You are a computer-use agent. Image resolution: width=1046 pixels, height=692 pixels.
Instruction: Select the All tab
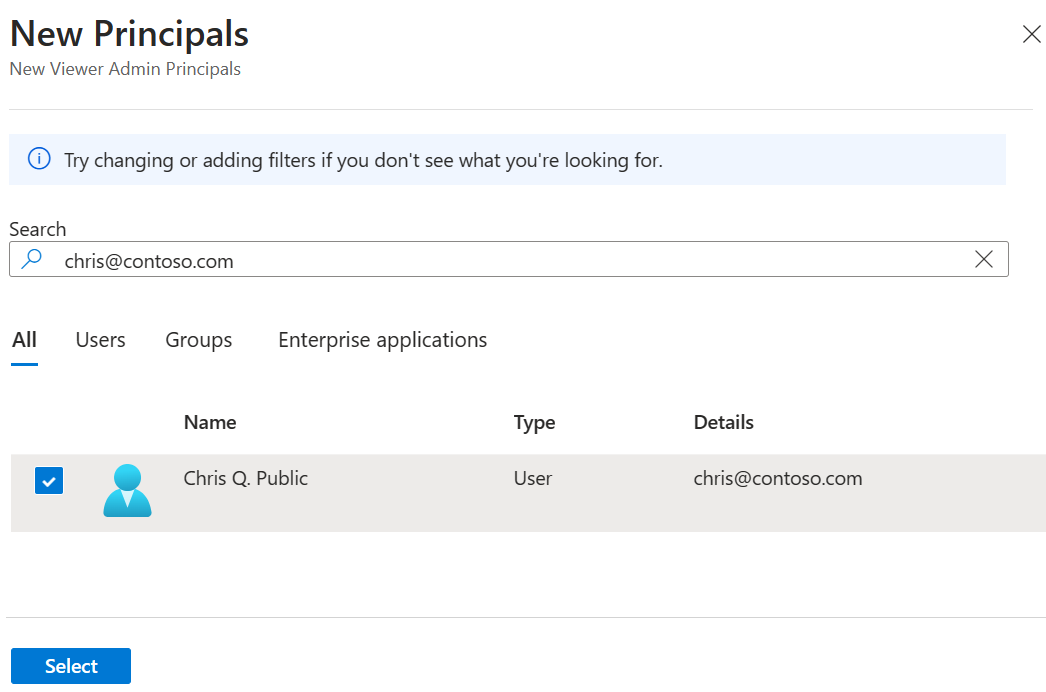pos(24,340)
